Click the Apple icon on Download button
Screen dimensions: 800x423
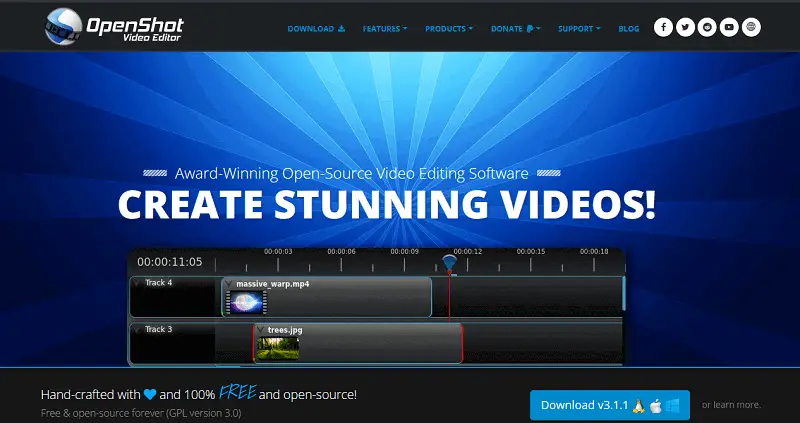click(656, 406)
